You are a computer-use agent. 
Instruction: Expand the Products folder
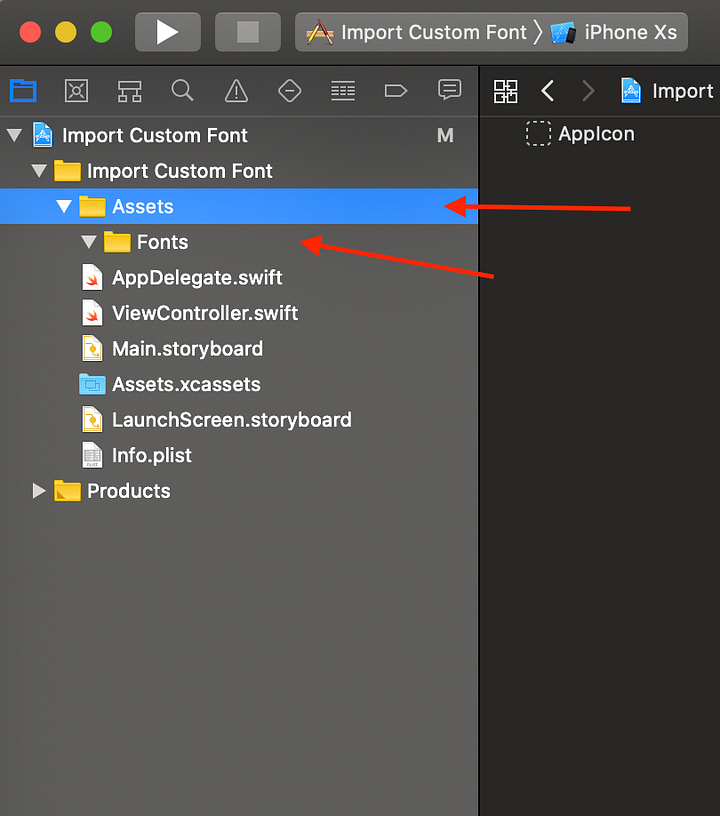(x=38, y=490)
